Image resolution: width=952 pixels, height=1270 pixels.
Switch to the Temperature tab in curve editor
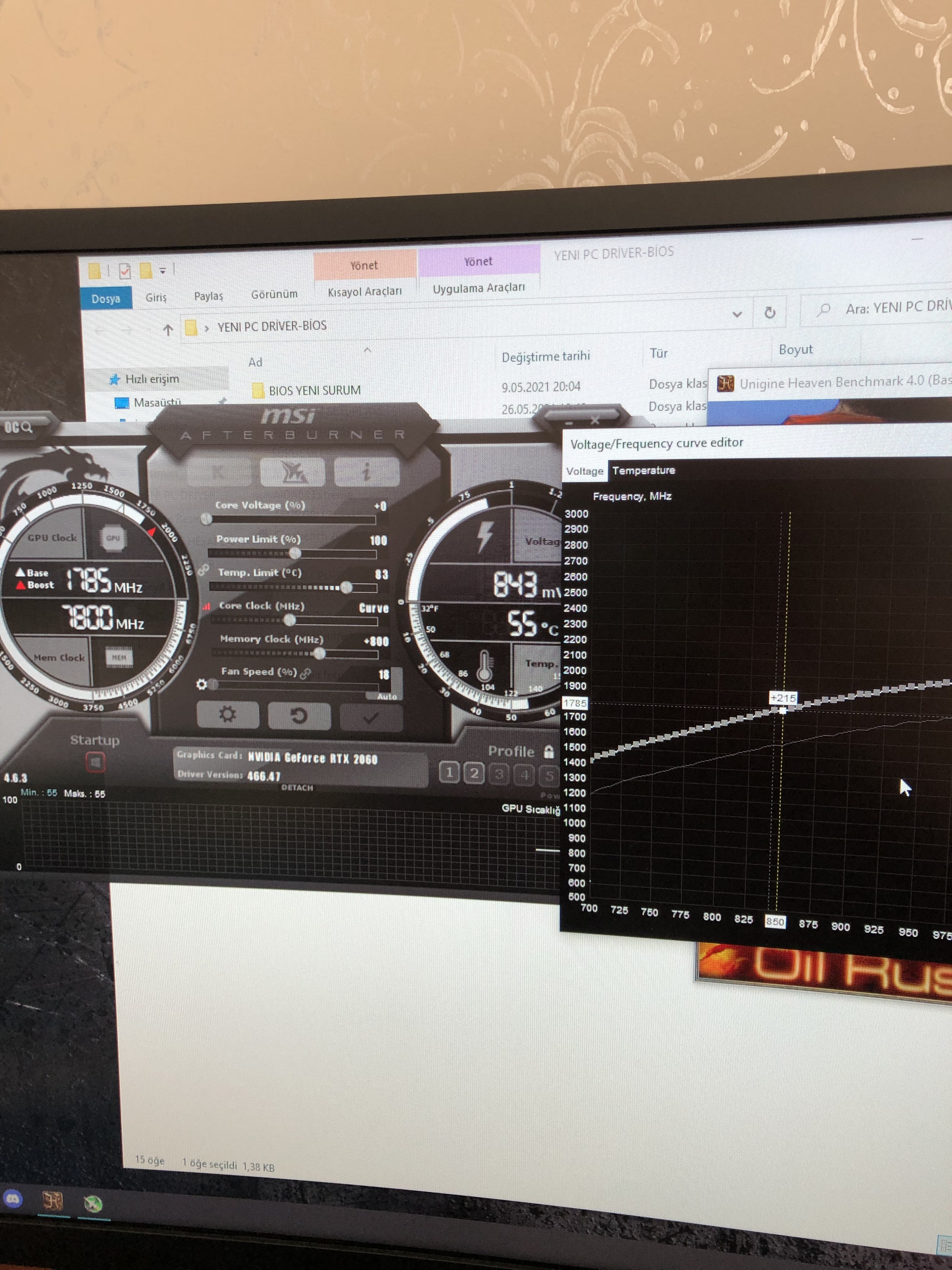(644, 470)
